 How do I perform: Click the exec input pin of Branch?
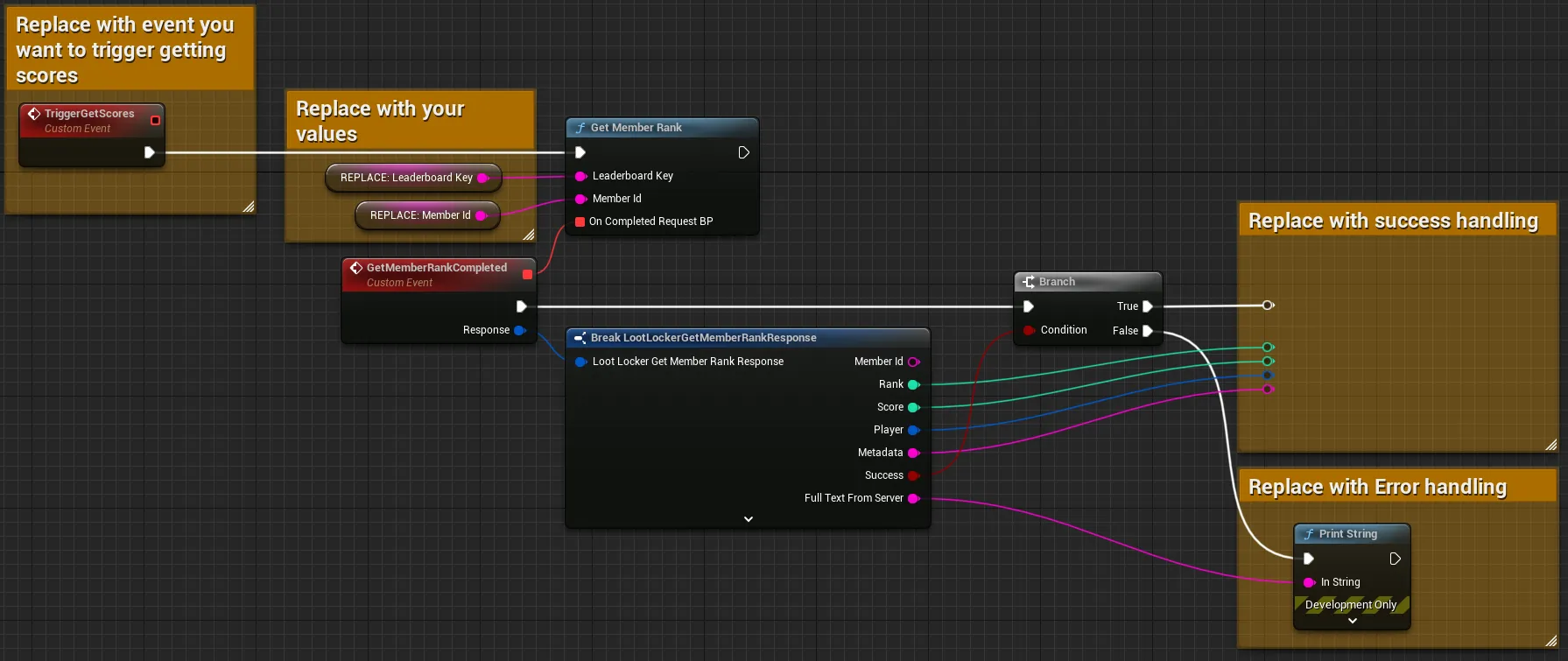[1029, 306]
